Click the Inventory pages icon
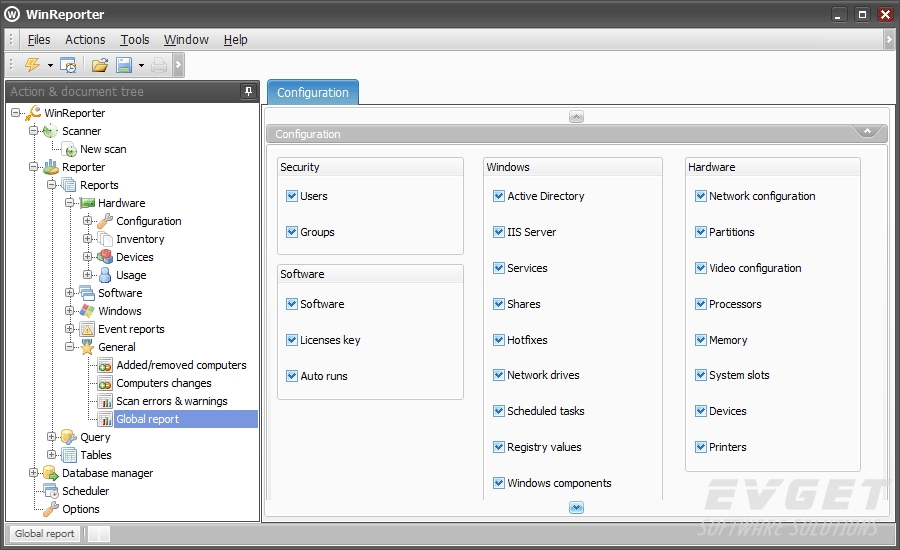This screenshot has height=550, width=900. click(105, 239)
